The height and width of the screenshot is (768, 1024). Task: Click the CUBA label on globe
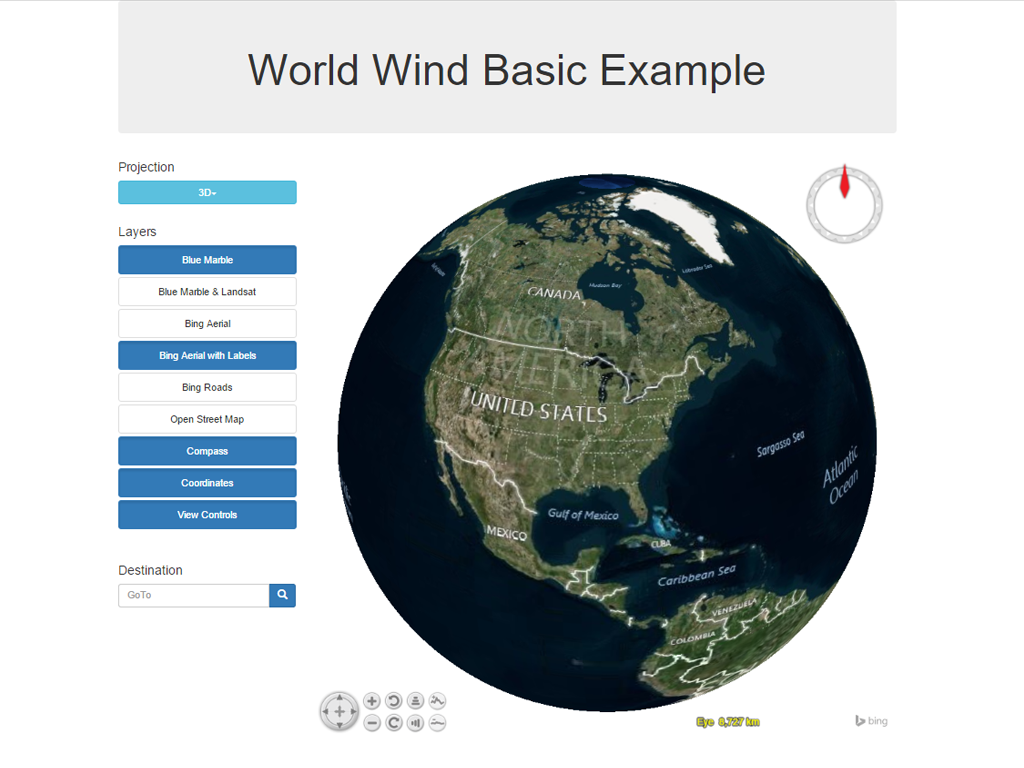tap(661, 543)
